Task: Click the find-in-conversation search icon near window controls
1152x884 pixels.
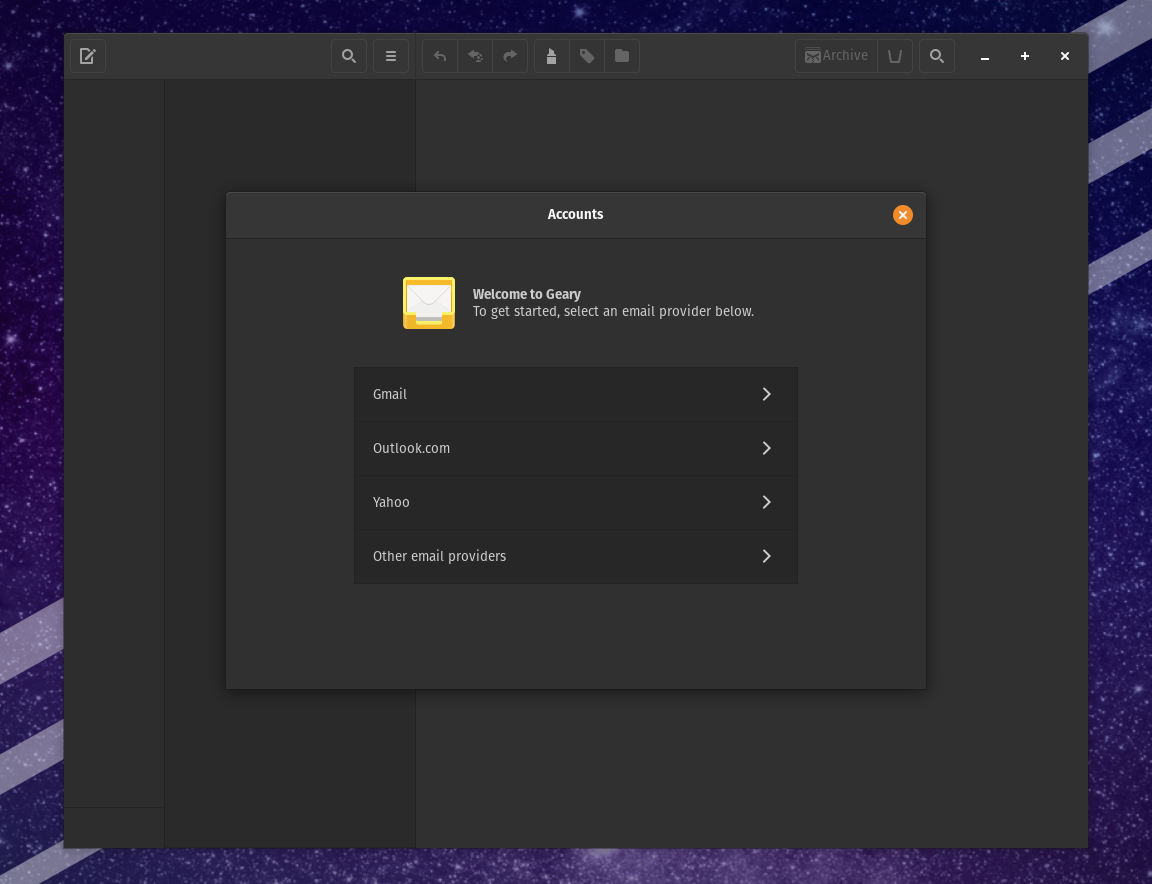Action: pyautogui.click(x=937, y=56)
